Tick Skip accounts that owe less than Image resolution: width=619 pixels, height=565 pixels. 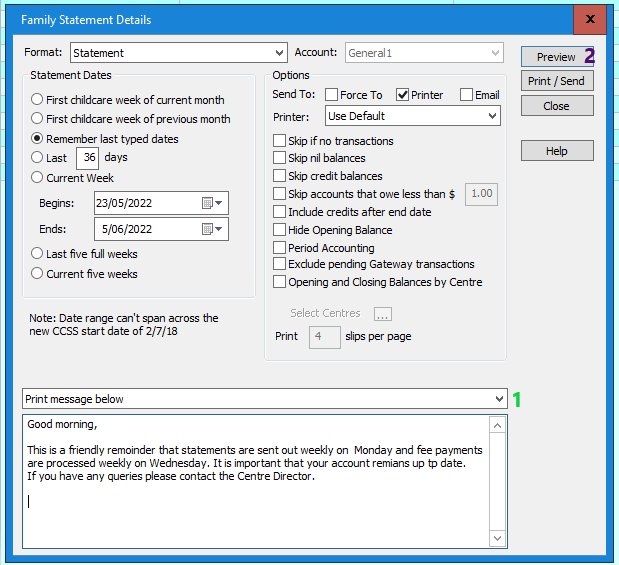[279, 193]
